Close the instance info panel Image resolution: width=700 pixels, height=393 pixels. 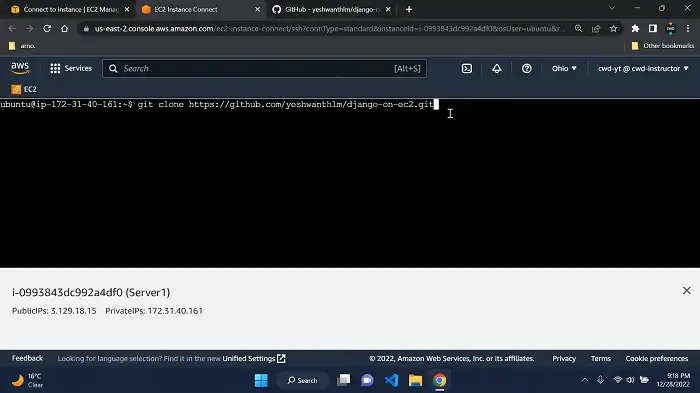click(687, 291)
